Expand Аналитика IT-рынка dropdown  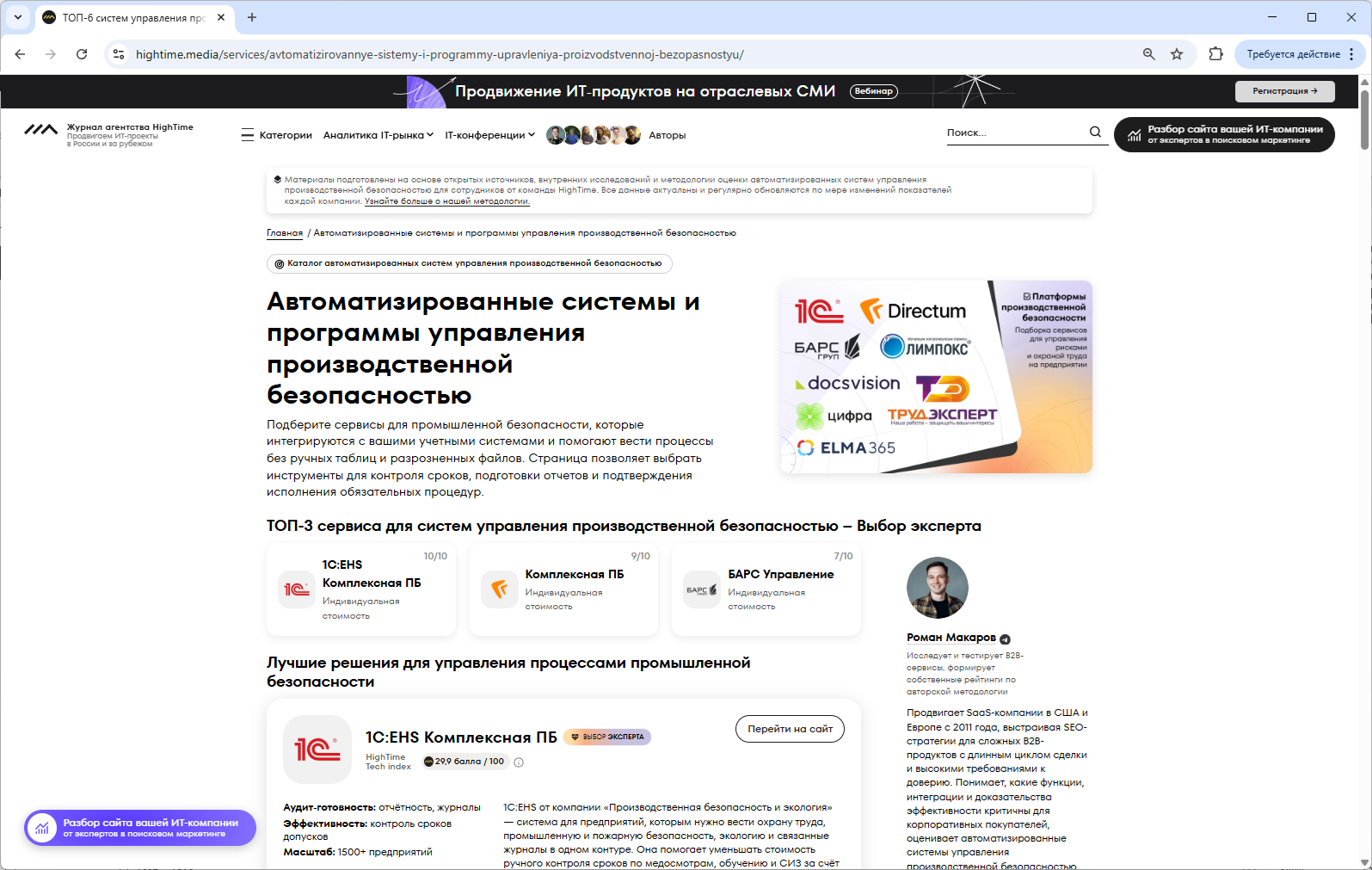378,135
